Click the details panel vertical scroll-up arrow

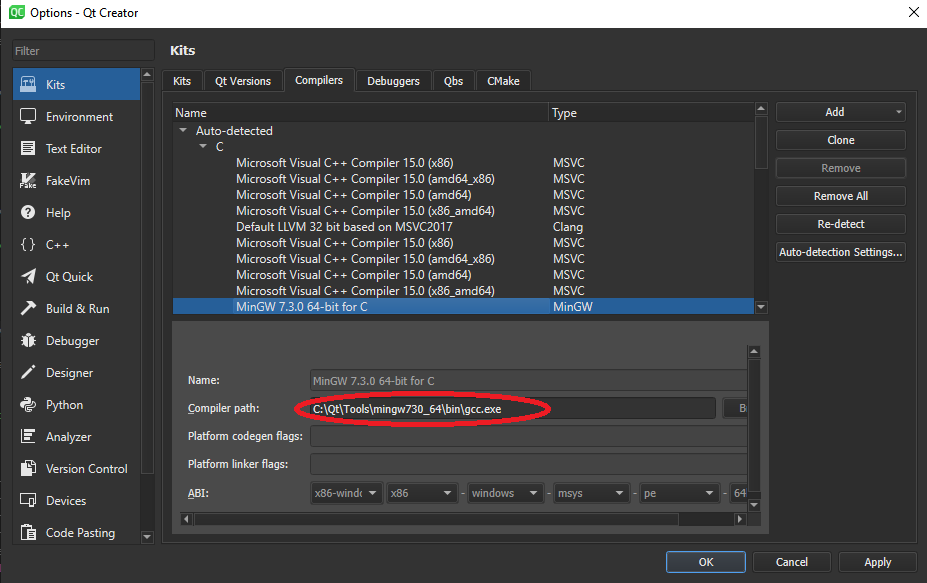tap(754, 351)
